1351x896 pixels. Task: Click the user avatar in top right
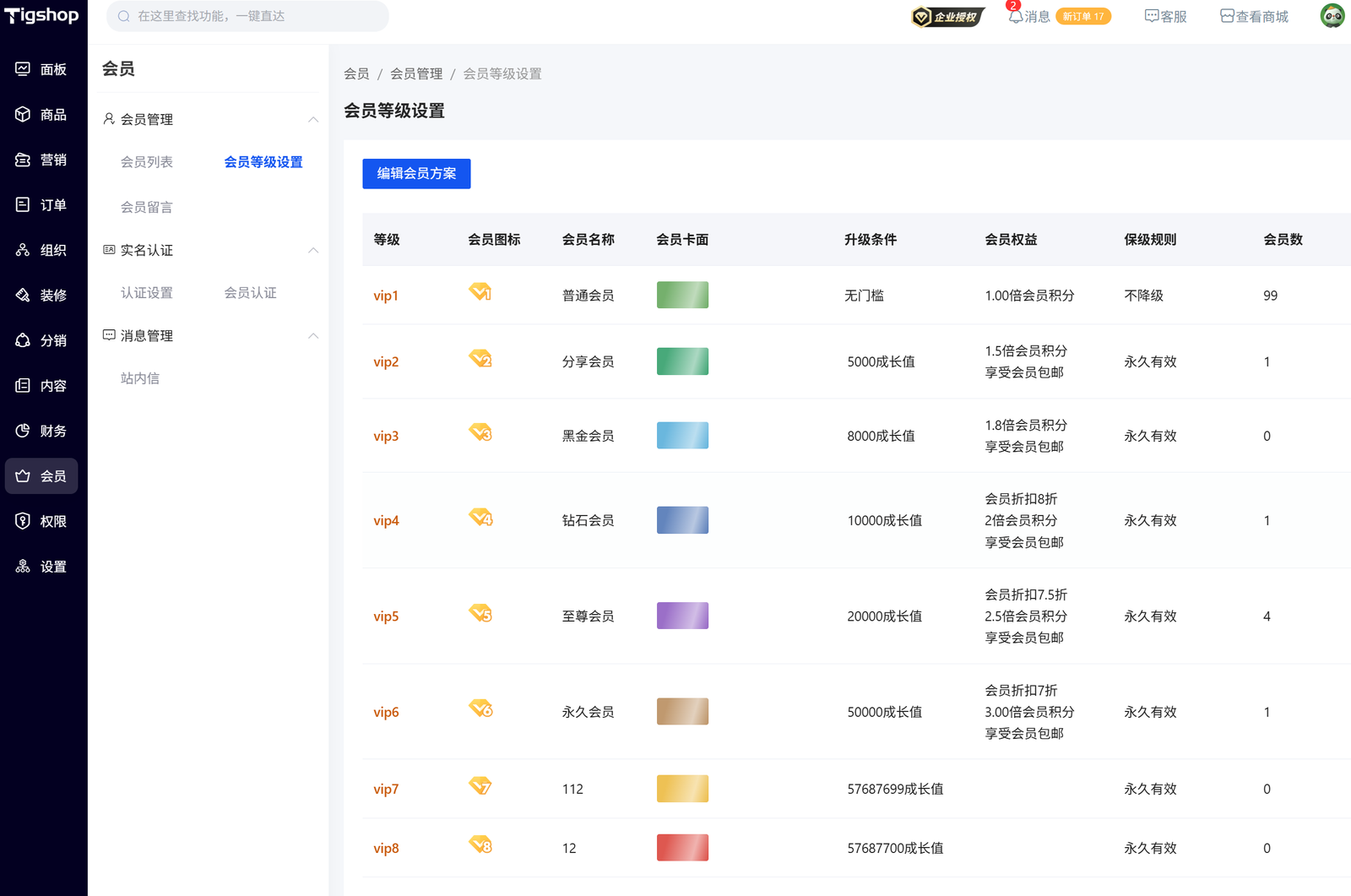point(1332,16)
